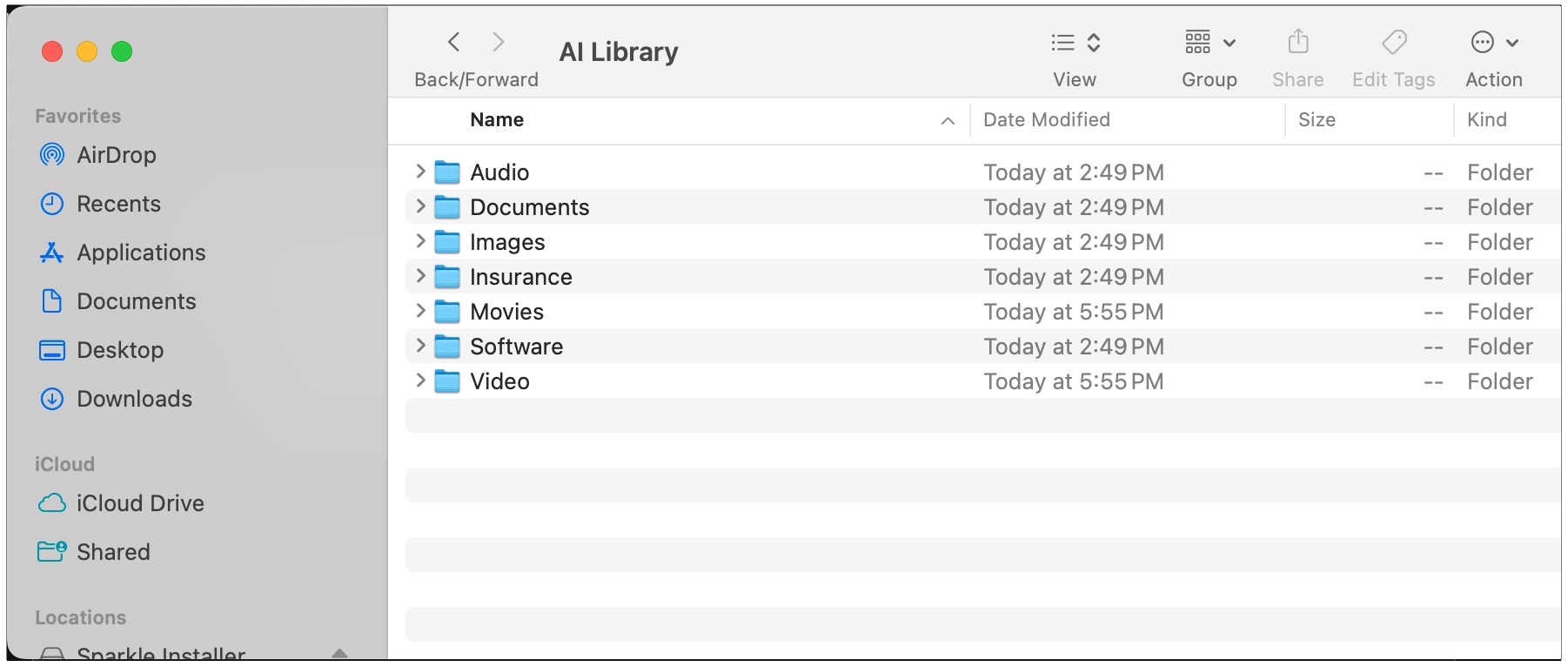Open the Action menu dropdown
The height and width of the screenshot is (667, 1568).
tap(1493, 43)
